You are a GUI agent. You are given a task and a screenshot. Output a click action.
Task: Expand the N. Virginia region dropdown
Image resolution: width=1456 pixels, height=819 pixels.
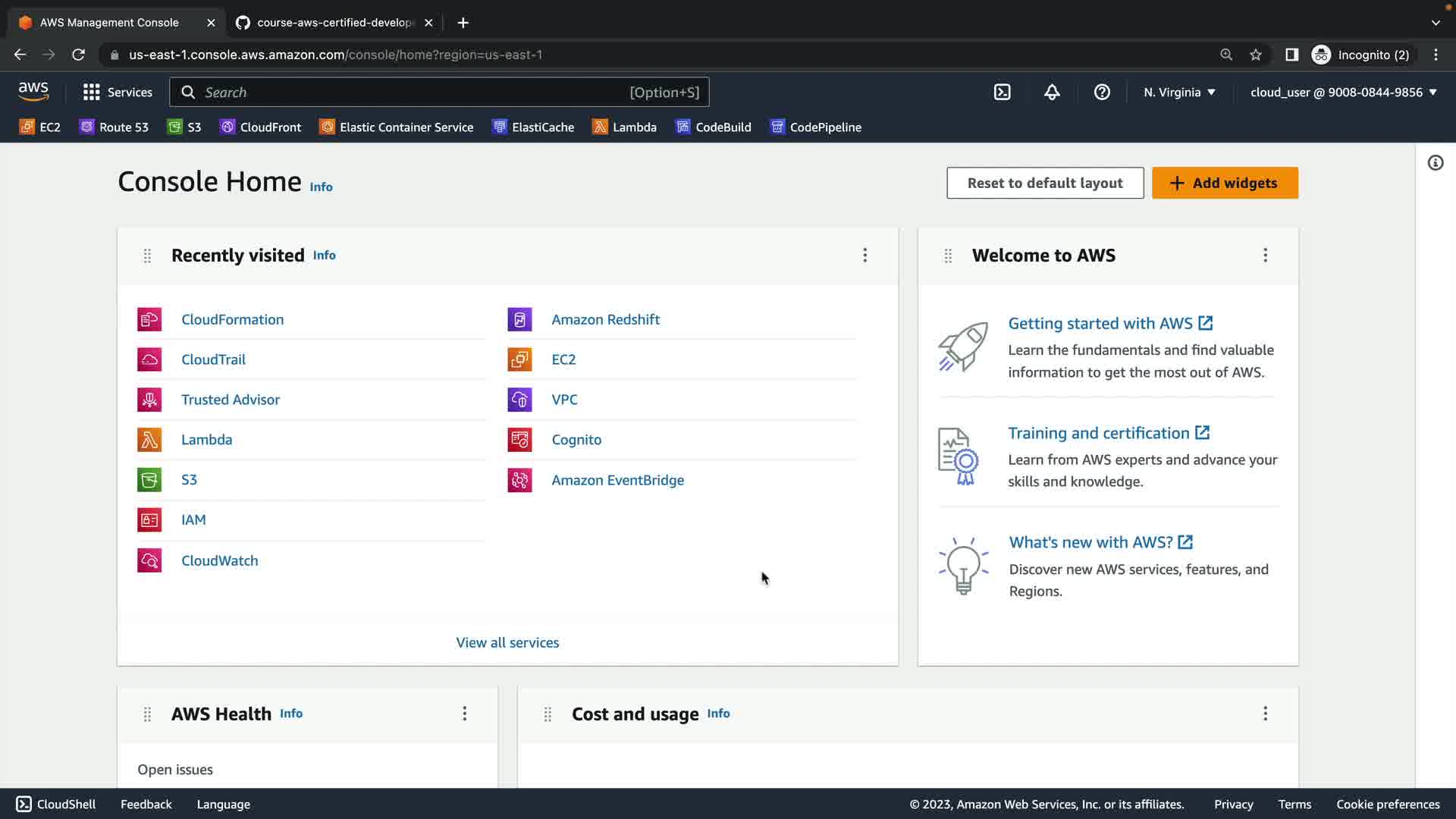(1179, 93)
